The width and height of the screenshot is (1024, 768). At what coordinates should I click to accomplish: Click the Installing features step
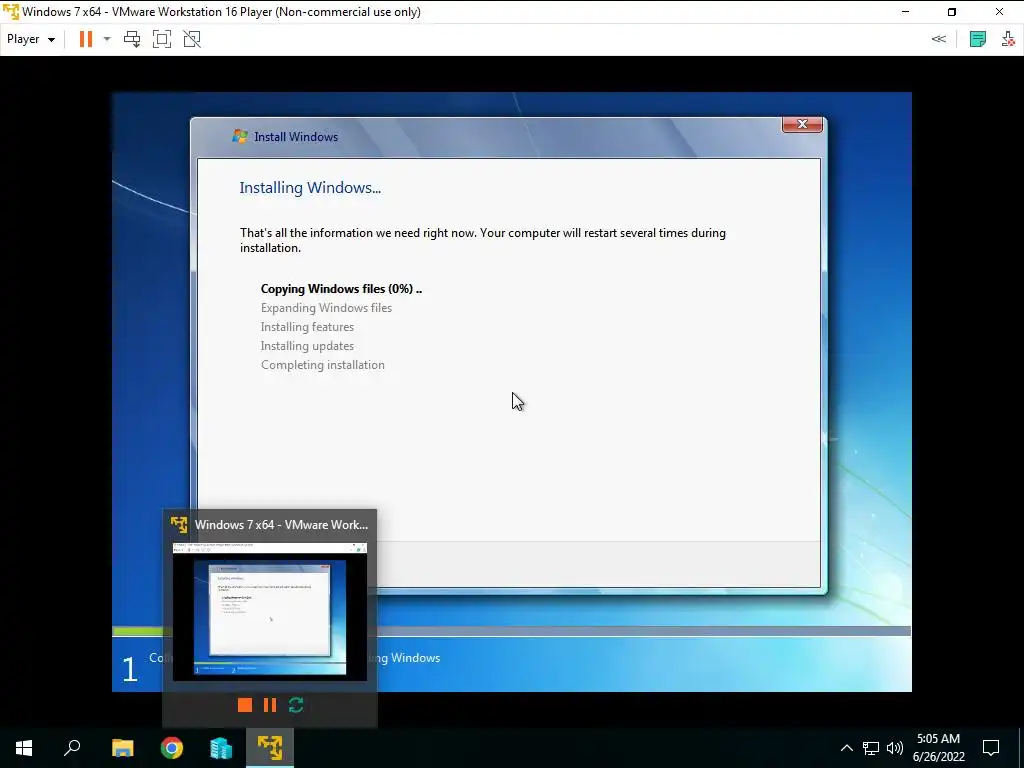pyautogui.click(x=307, y=327)
